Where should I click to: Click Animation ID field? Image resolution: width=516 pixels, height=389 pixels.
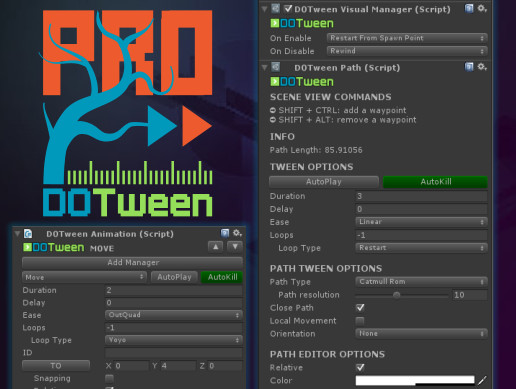click(174, 353)
